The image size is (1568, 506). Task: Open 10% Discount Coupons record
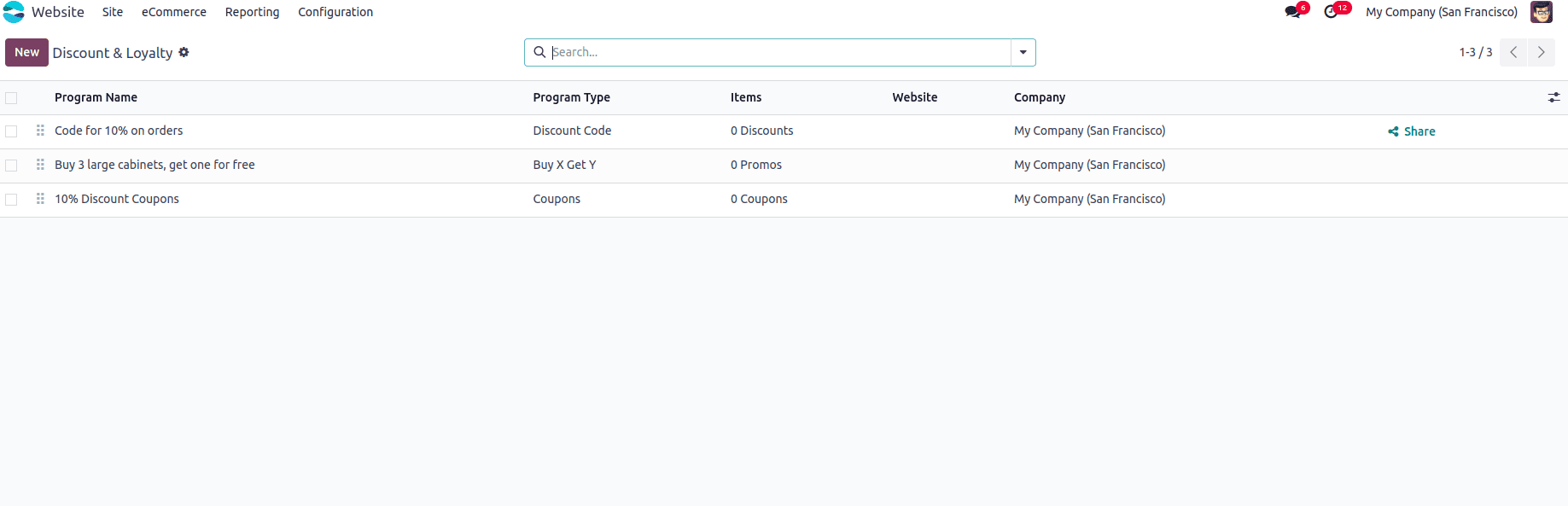pyautogui.click(x=117, y=199)
